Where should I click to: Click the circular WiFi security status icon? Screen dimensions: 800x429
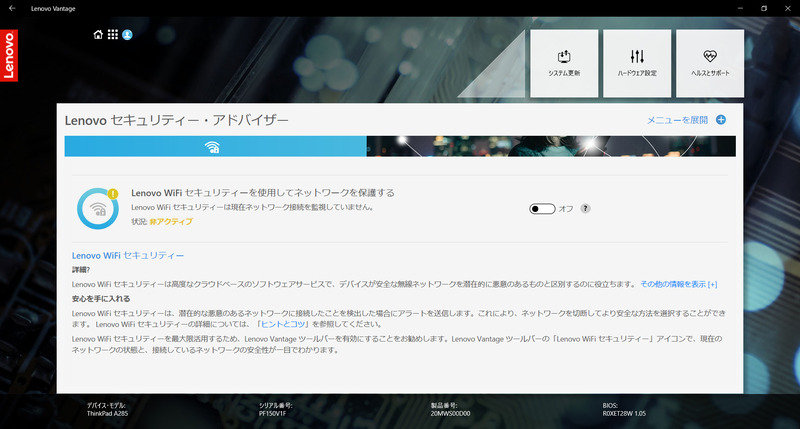[x=97, y=209]
